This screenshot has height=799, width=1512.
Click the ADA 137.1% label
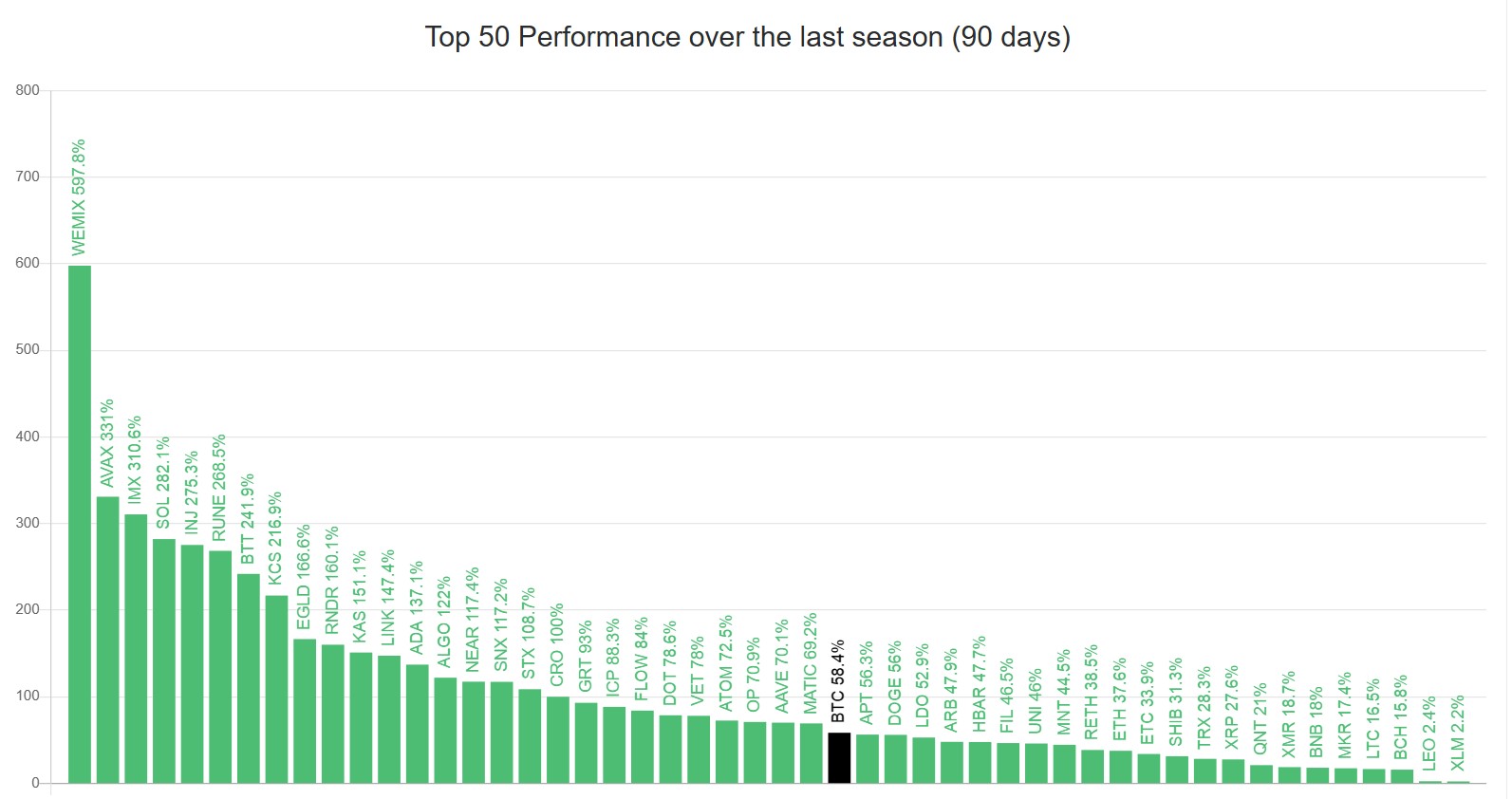click(417, 608)
